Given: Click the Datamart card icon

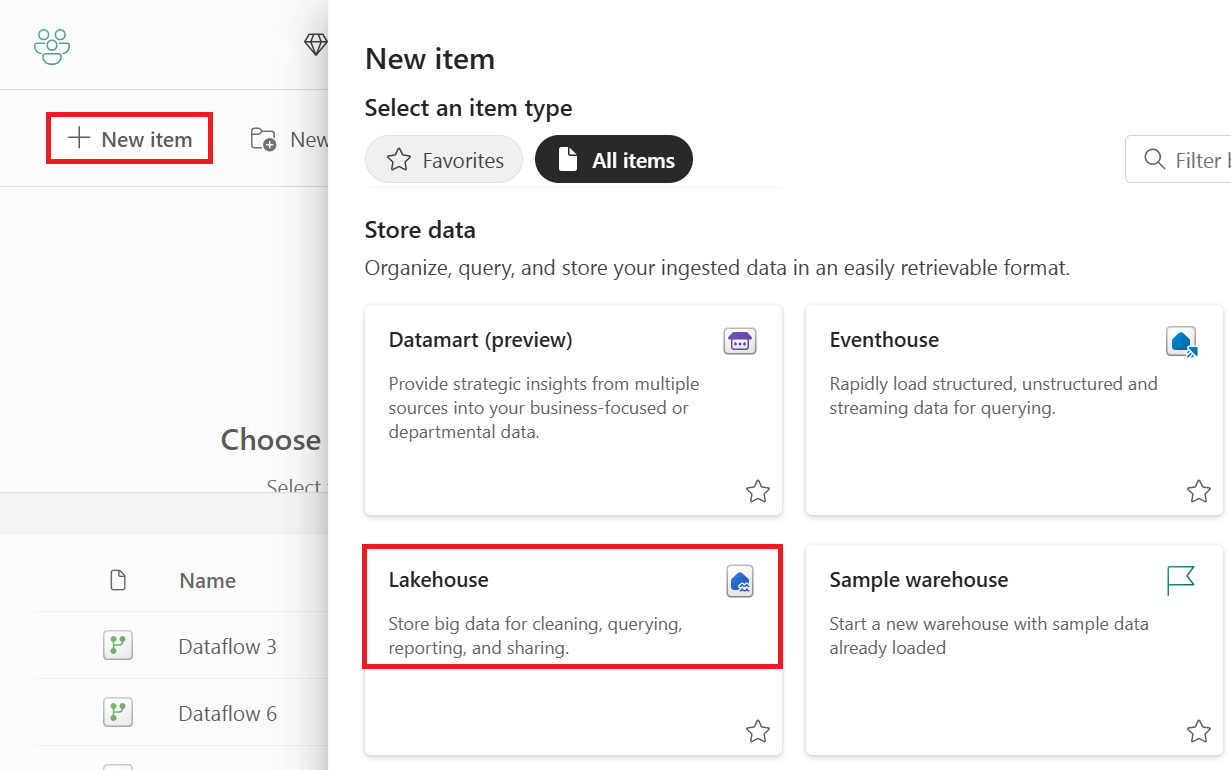Looking at the screenshot, I should [x=740, y=341].
